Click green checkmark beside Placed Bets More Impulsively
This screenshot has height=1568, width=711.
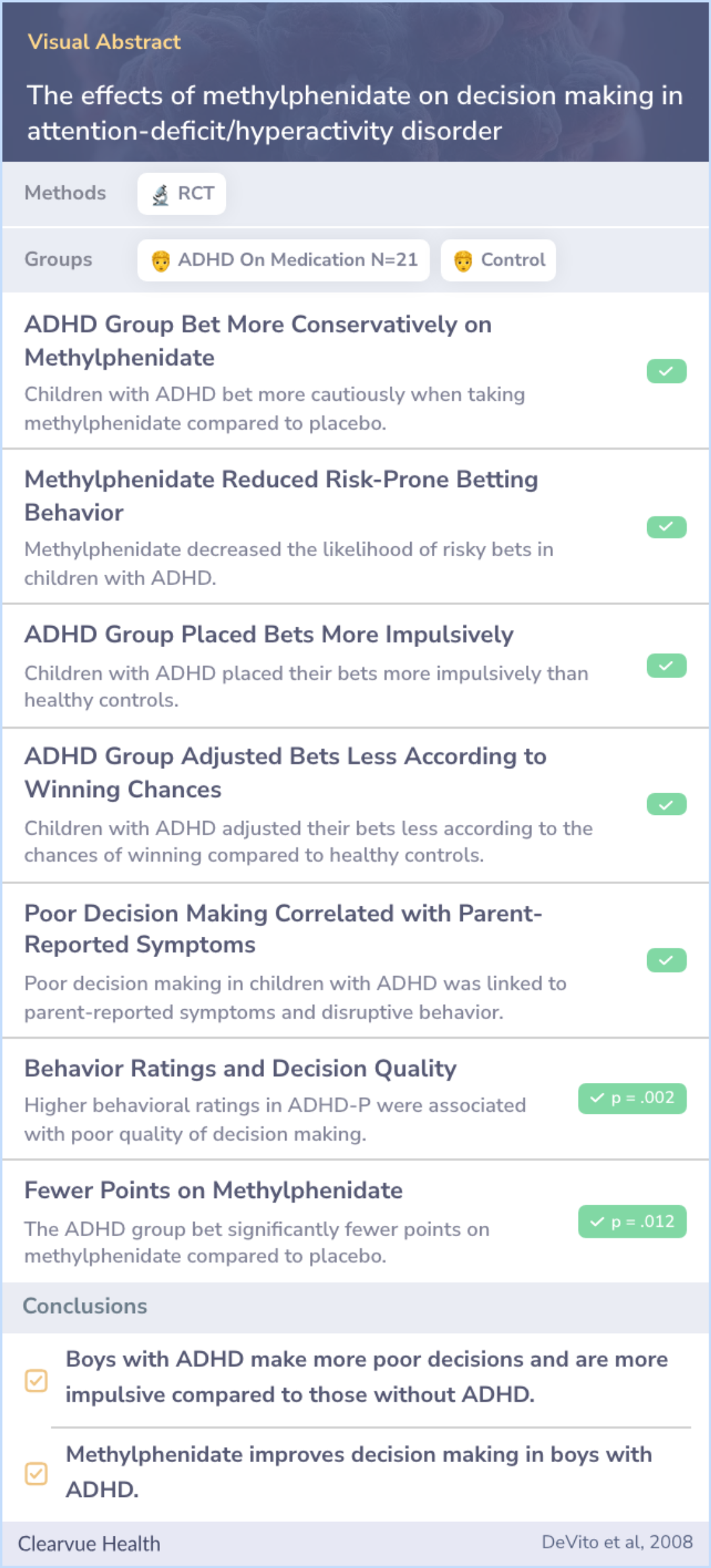pyautogui.click(x=666, y=666)
